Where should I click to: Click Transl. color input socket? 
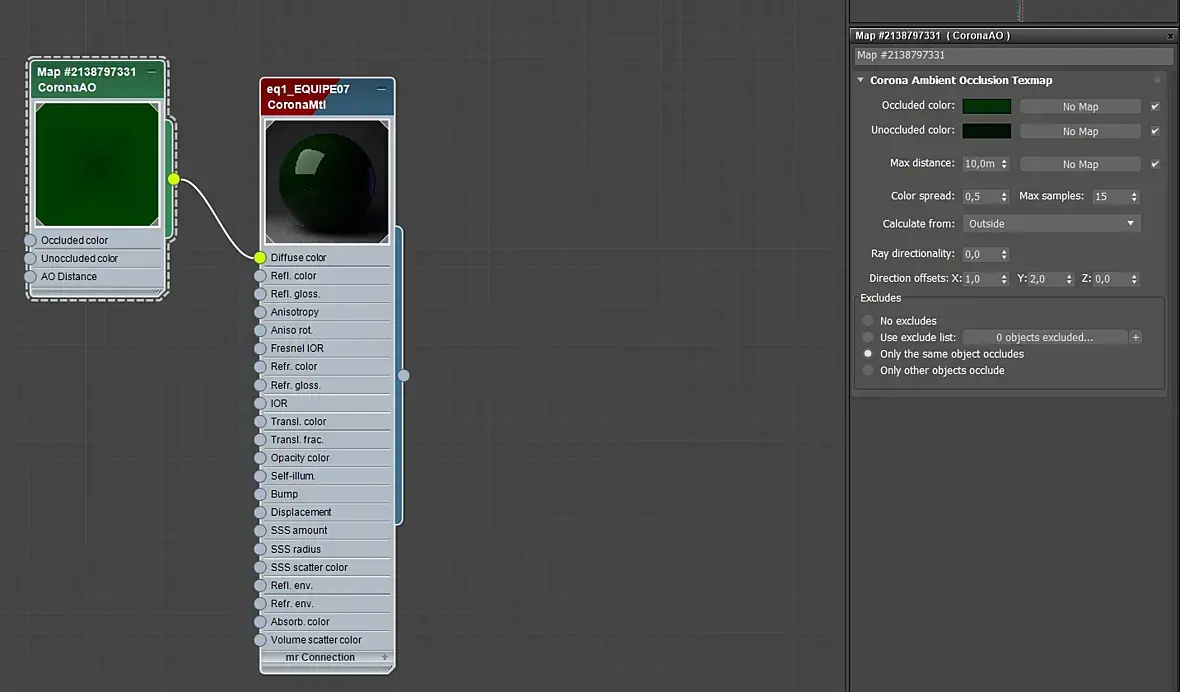pyautogui.click(x=260, y=421)
